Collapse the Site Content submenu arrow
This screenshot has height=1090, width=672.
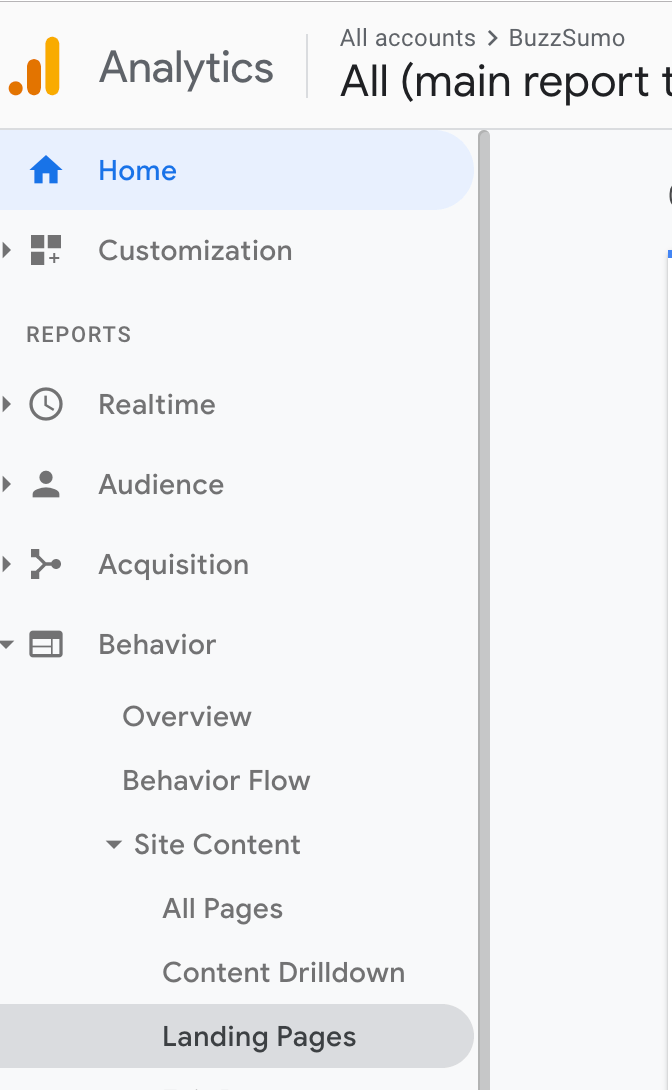tap(114, 845)
